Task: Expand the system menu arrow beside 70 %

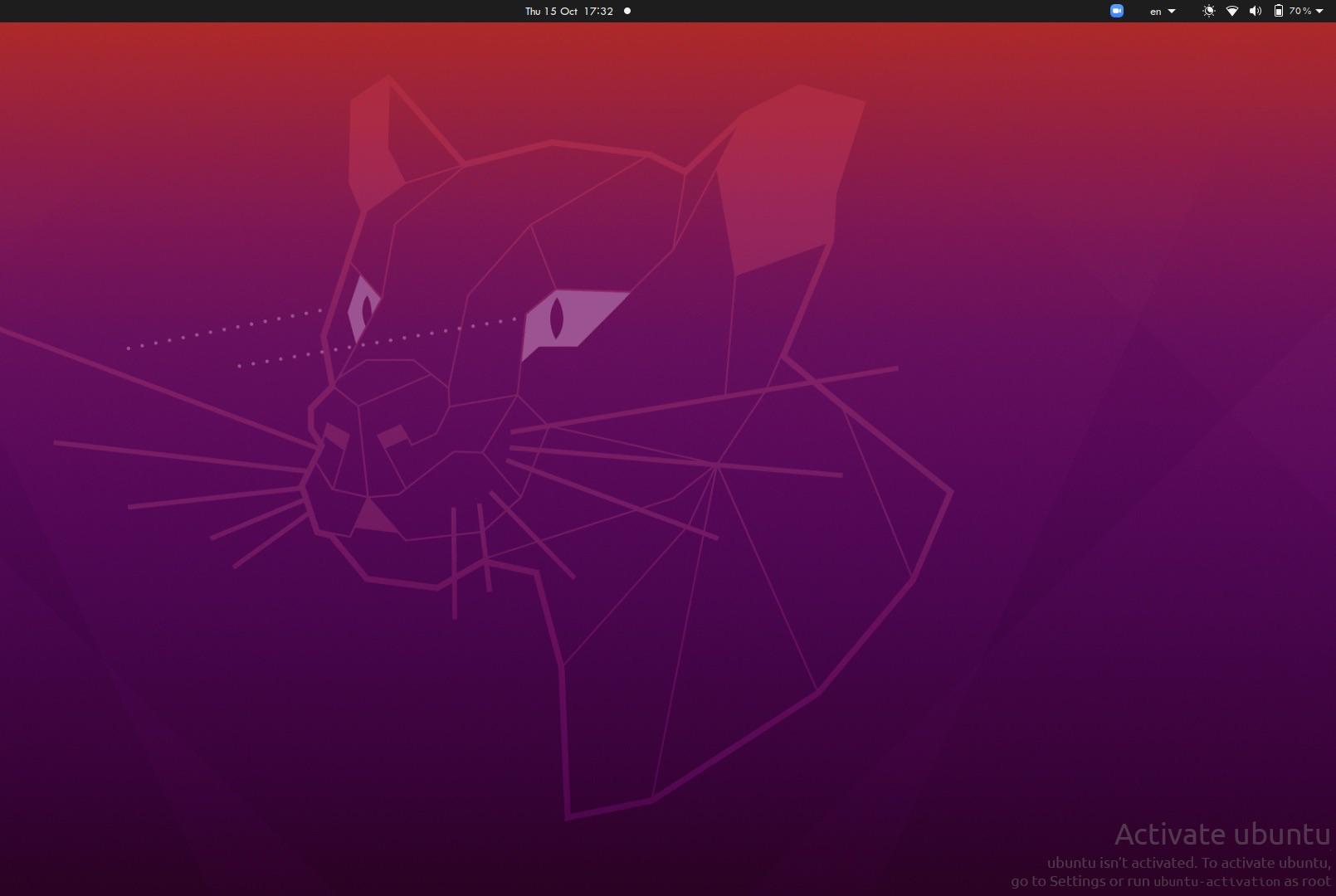Action: pyautogui.click(x=1319, y=12)
